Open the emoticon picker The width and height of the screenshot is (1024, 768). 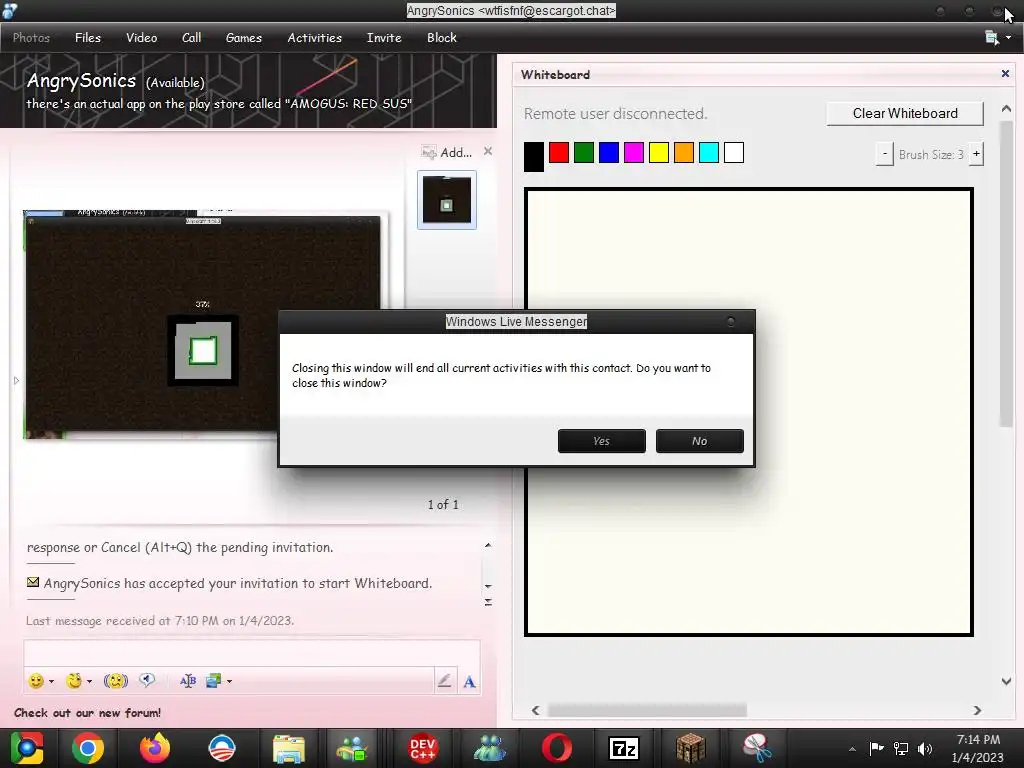click(x=36, y=681)
